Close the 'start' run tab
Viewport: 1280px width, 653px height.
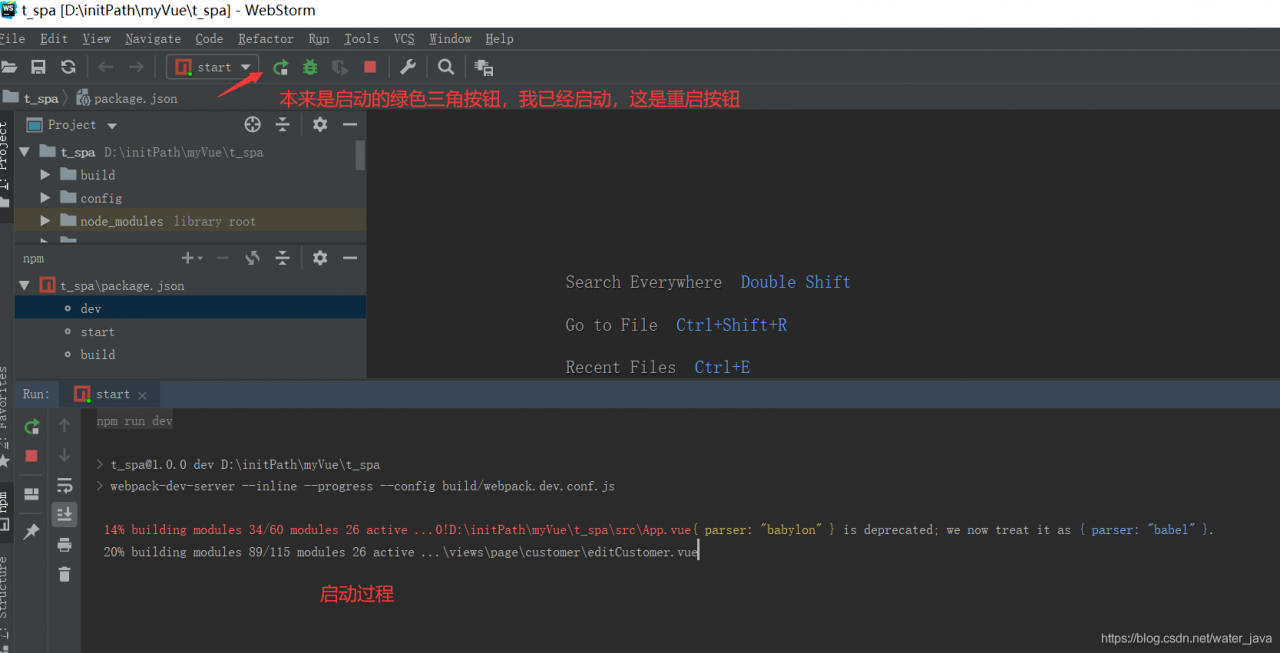pos(143,395)
